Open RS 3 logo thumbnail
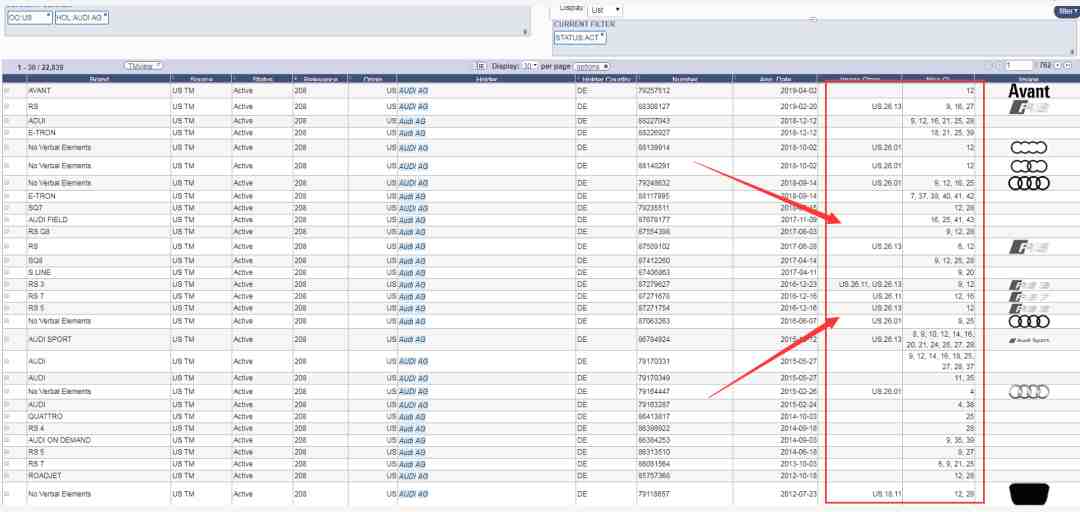This screenshot has height=512, width=1080. pyautogui.click(x=1028, y=285)
